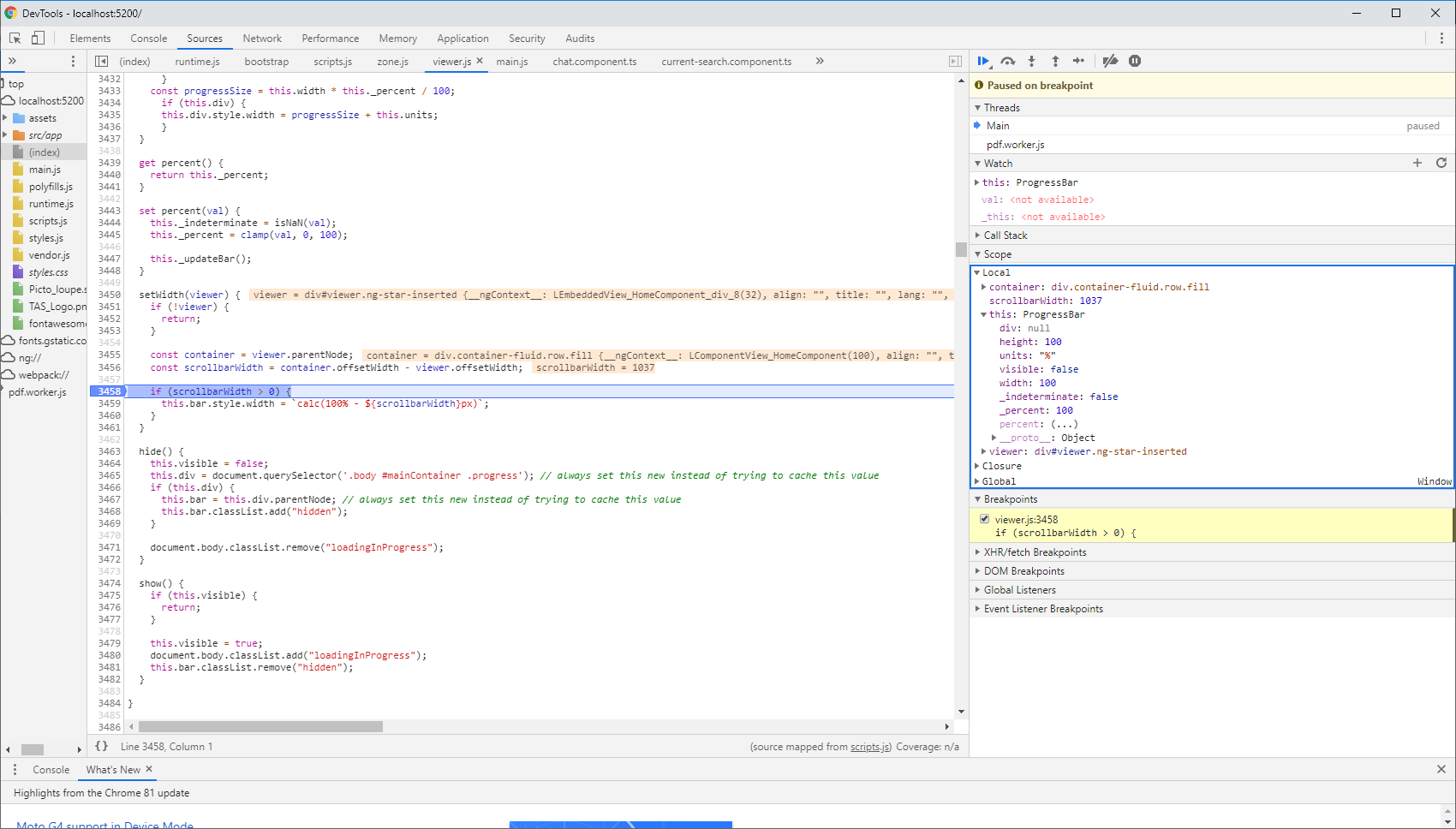Viewport: 1456px width, 829px height.
Task: Toggle breakpoint on line 3458
Action: pyautogui.click(x=109, y=391)
